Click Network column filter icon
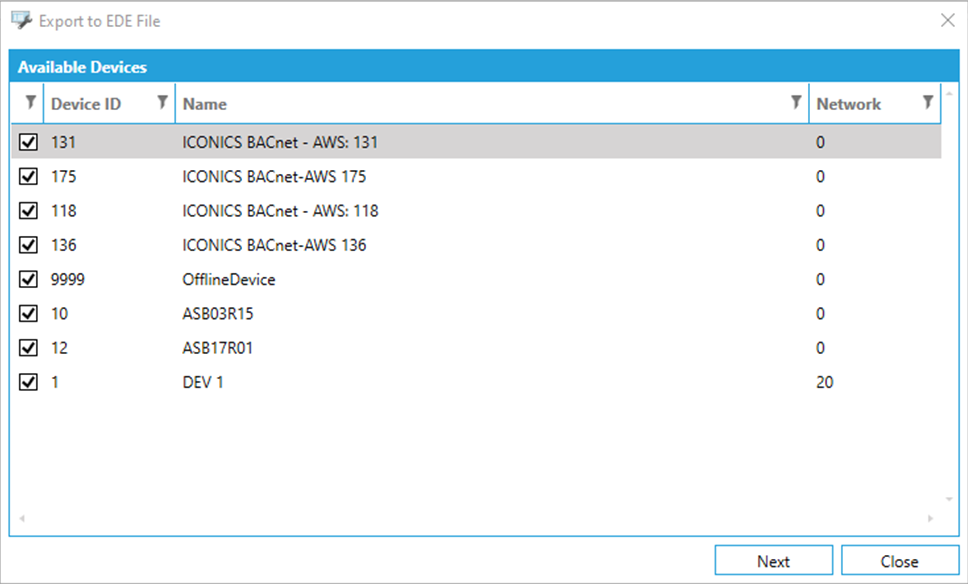Image resolution: width=968 pixels, height=584 pixels. (928, 102)
